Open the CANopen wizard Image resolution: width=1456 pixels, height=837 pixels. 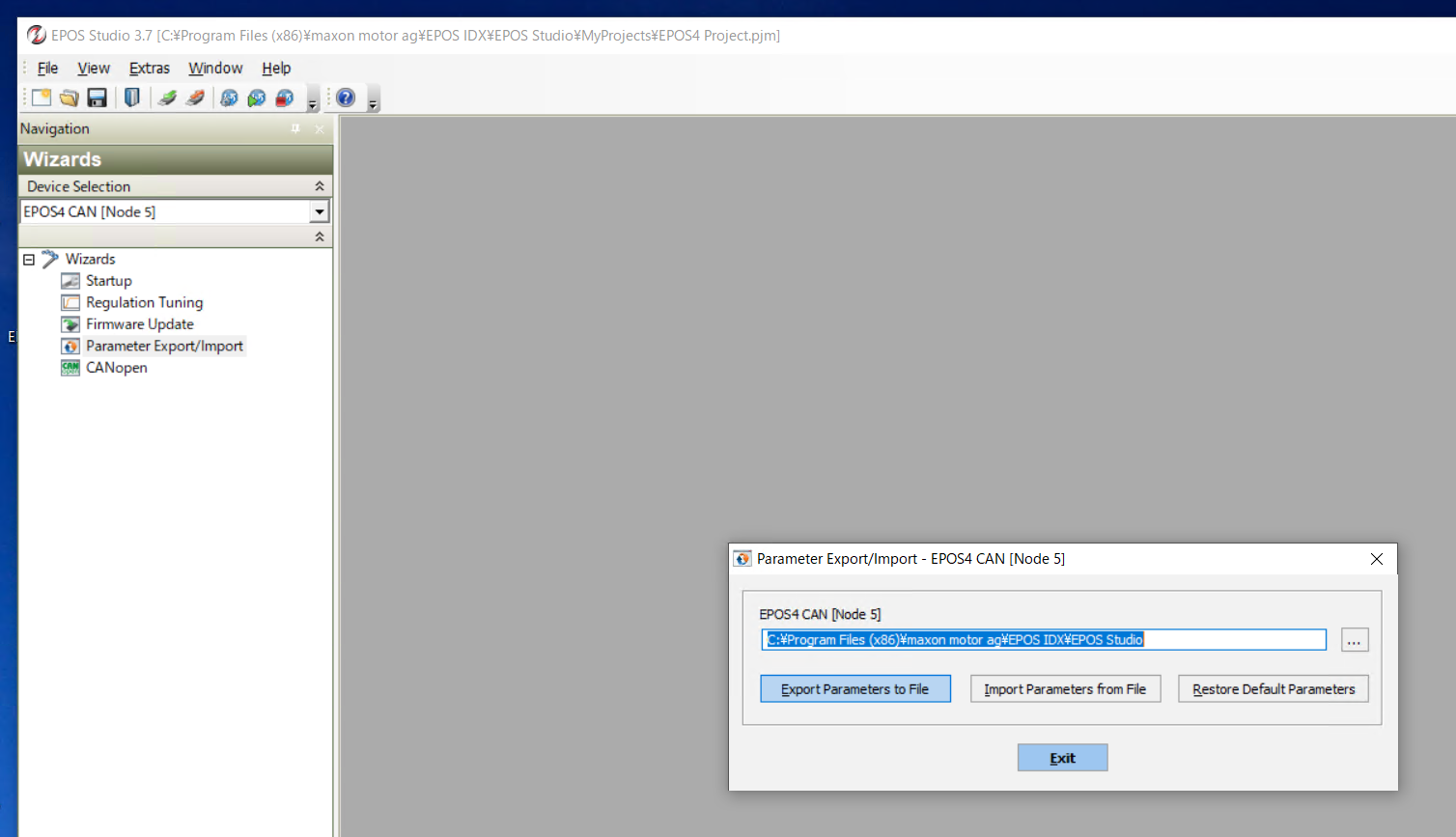pos(117,368)
